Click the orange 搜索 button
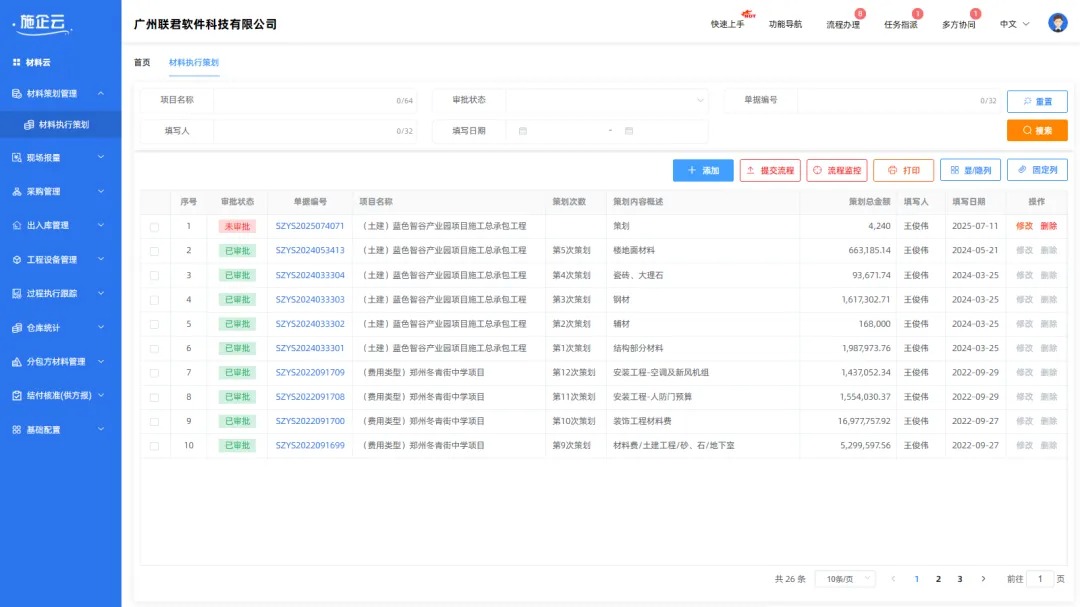Screen dimensions: 1080x607 tap(1037, 130)
